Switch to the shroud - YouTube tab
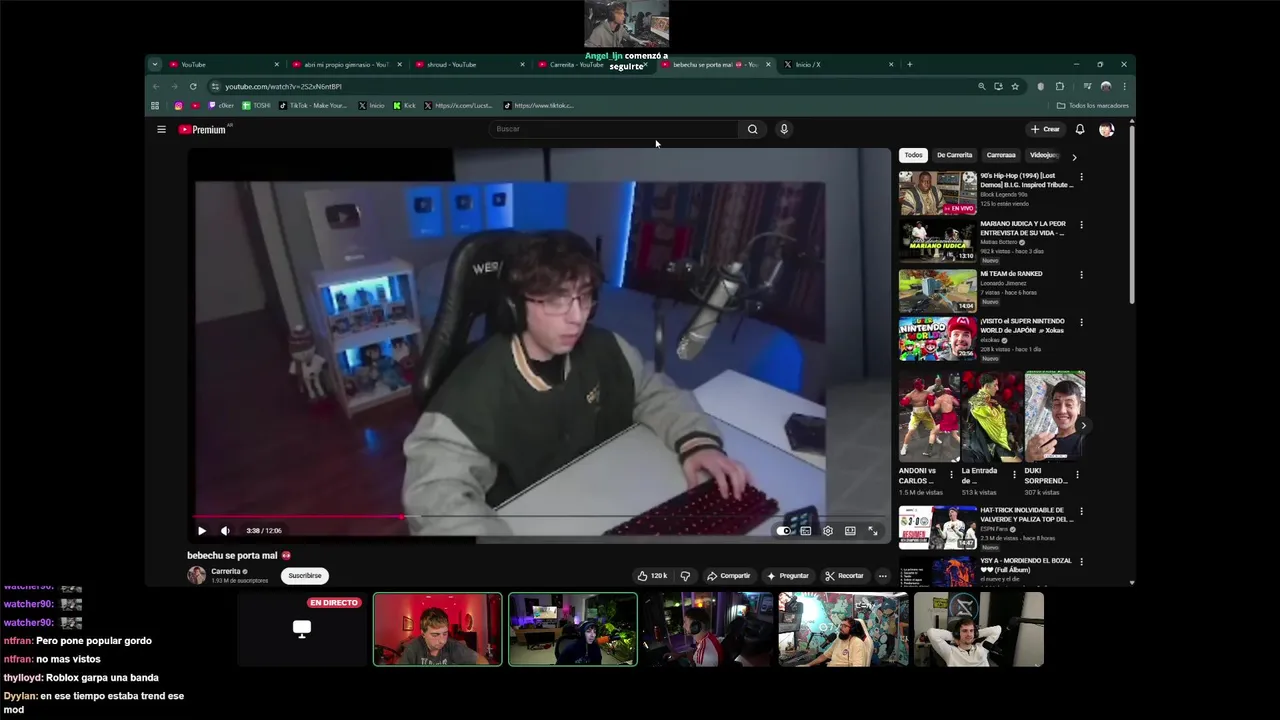 point(470,64)
